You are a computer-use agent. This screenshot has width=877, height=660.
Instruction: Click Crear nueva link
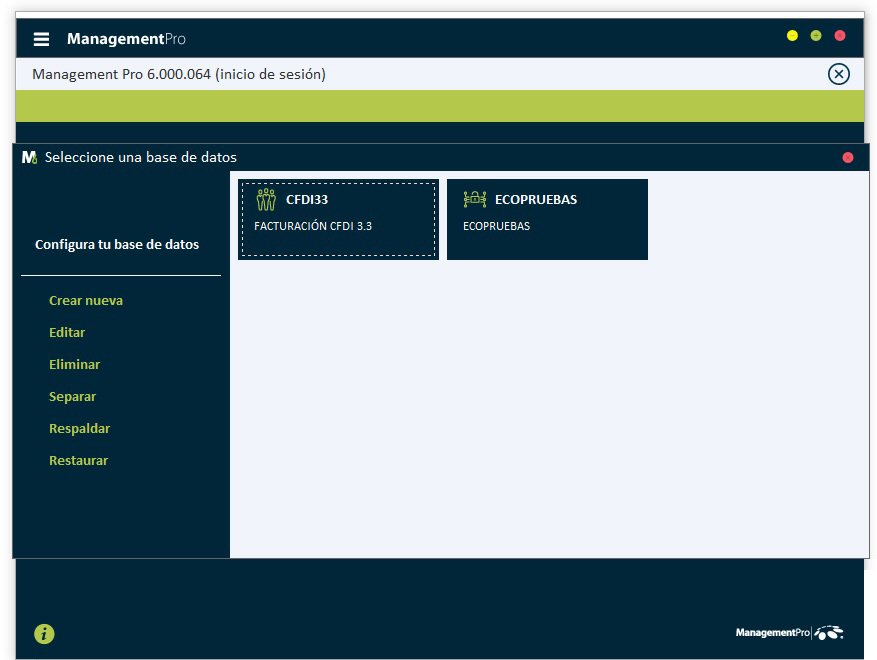[86, 300]
